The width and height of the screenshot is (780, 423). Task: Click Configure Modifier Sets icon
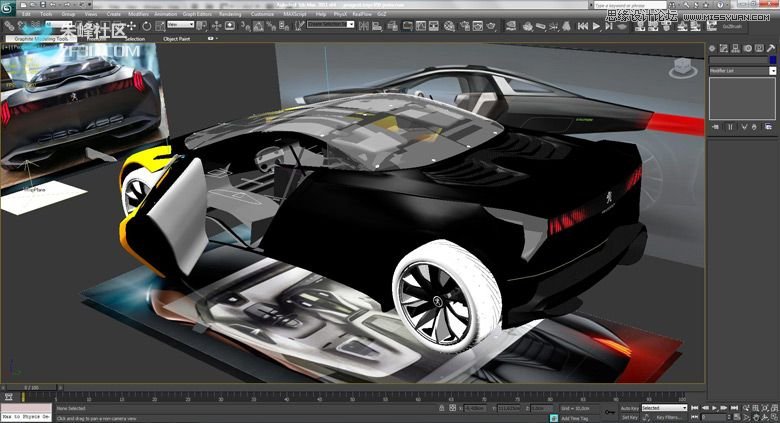(x=770, y=127)
